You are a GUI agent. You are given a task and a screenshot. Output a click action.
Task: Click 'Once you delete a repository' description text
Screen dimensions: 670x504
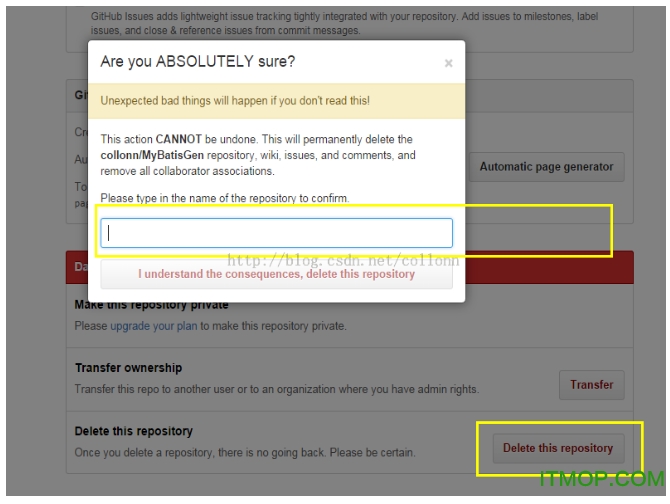[245, 452]
